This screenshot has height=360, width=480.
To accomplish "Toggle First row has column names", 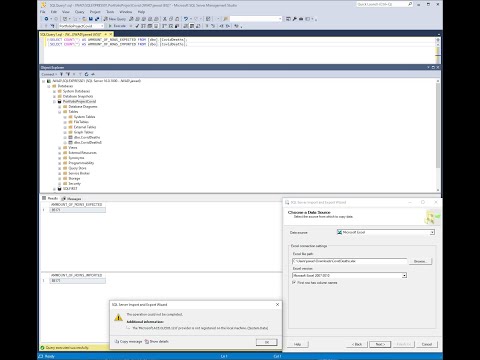I will [294, 283].
